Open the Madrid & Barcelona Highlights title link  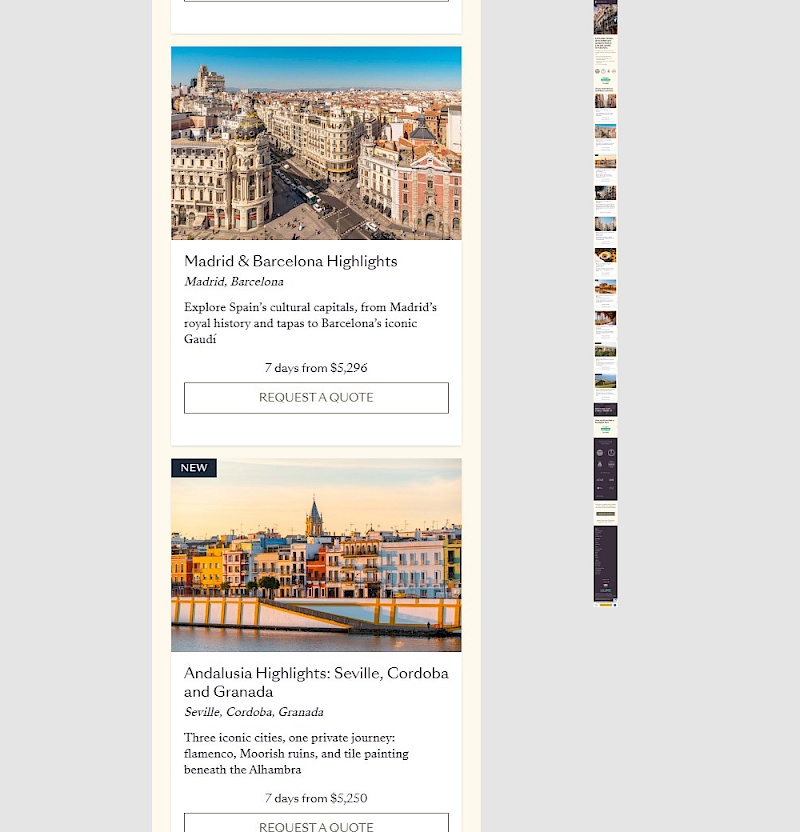click(291, 261)
